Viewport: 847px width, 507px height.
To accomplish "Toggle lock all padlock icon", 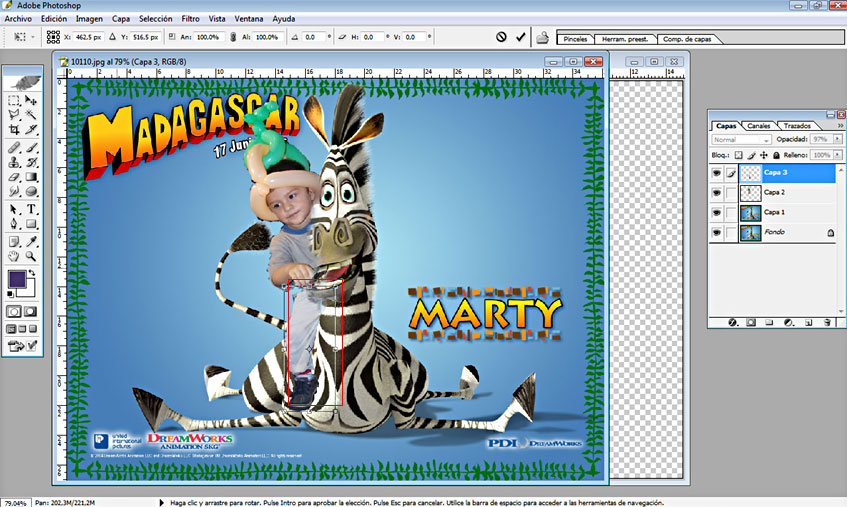I will tap(776, 156).
